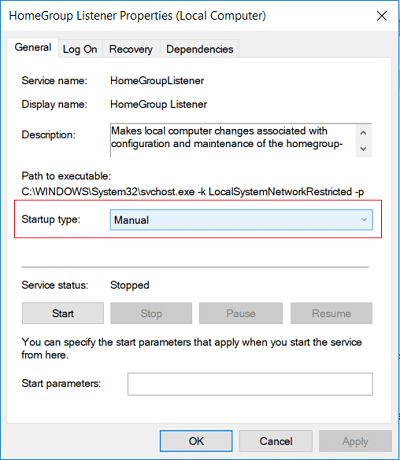This screenshot has width=400, height=460.
Task: Switch to the Recovery tab
Action: 131,49
